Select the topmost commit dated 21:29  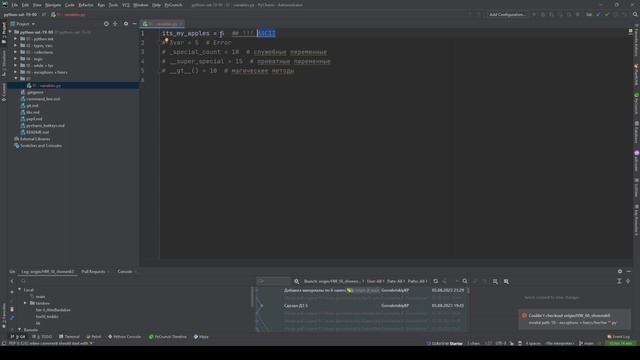(x=361, y=290)
